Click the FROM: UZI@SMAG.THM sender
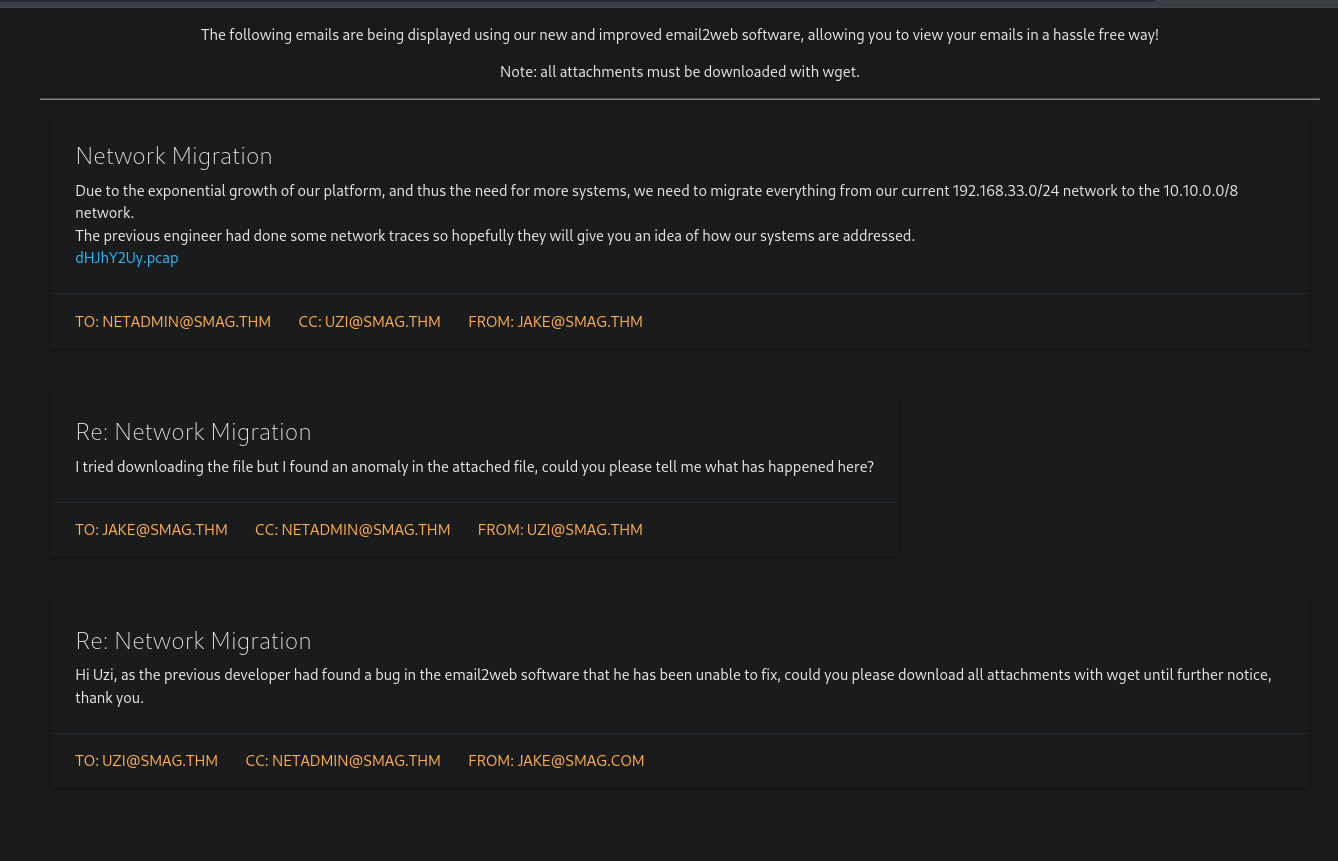Image resolution: width=1338 pixels, height=861 pixels. (560, 530)
